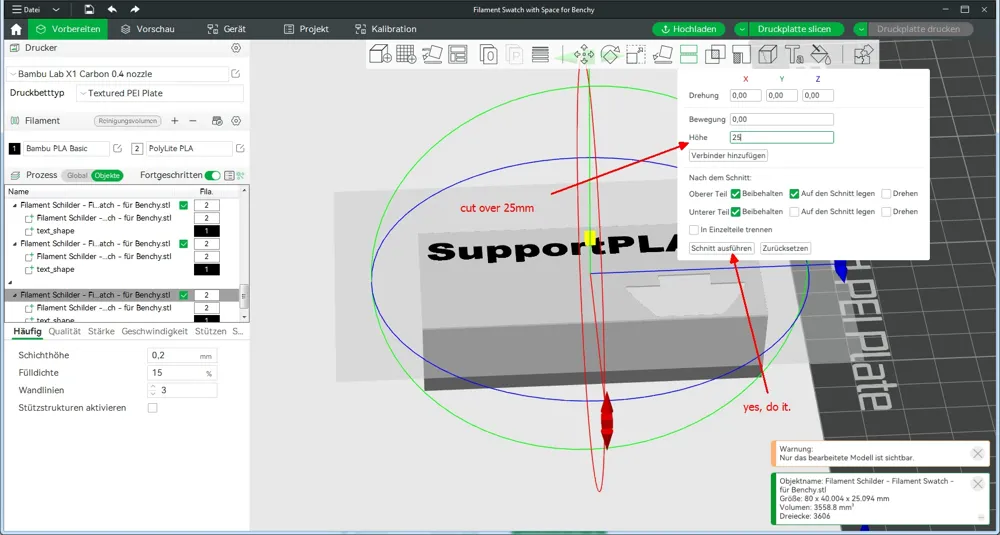
Task: Open the Qualität settings tab
Action: (65, 331)
